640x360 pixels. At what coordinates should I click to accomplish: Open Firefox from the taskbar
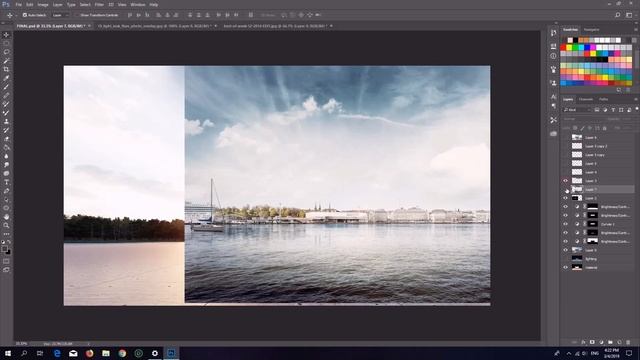89,353
